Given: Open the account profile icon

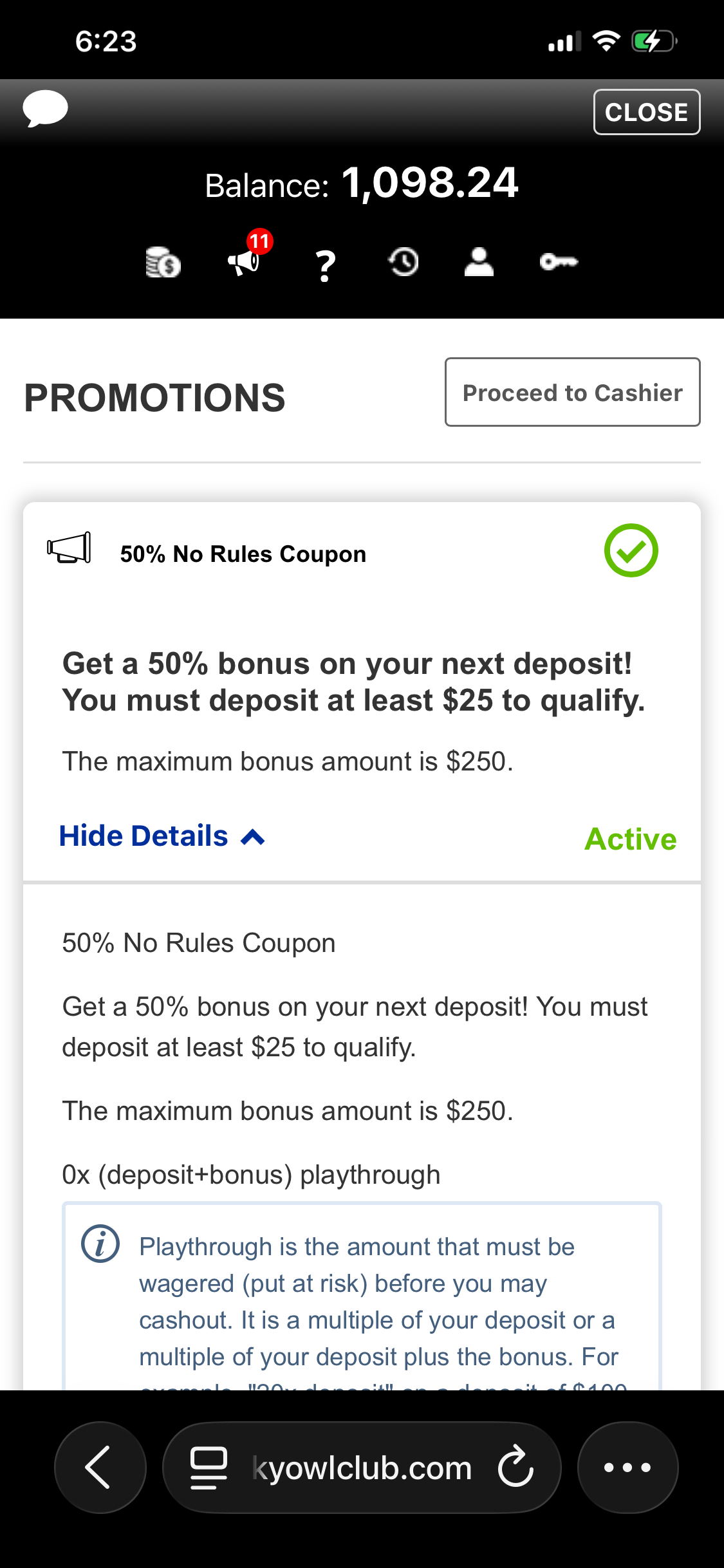Looking at the screenshot, I should pos(479,262).
